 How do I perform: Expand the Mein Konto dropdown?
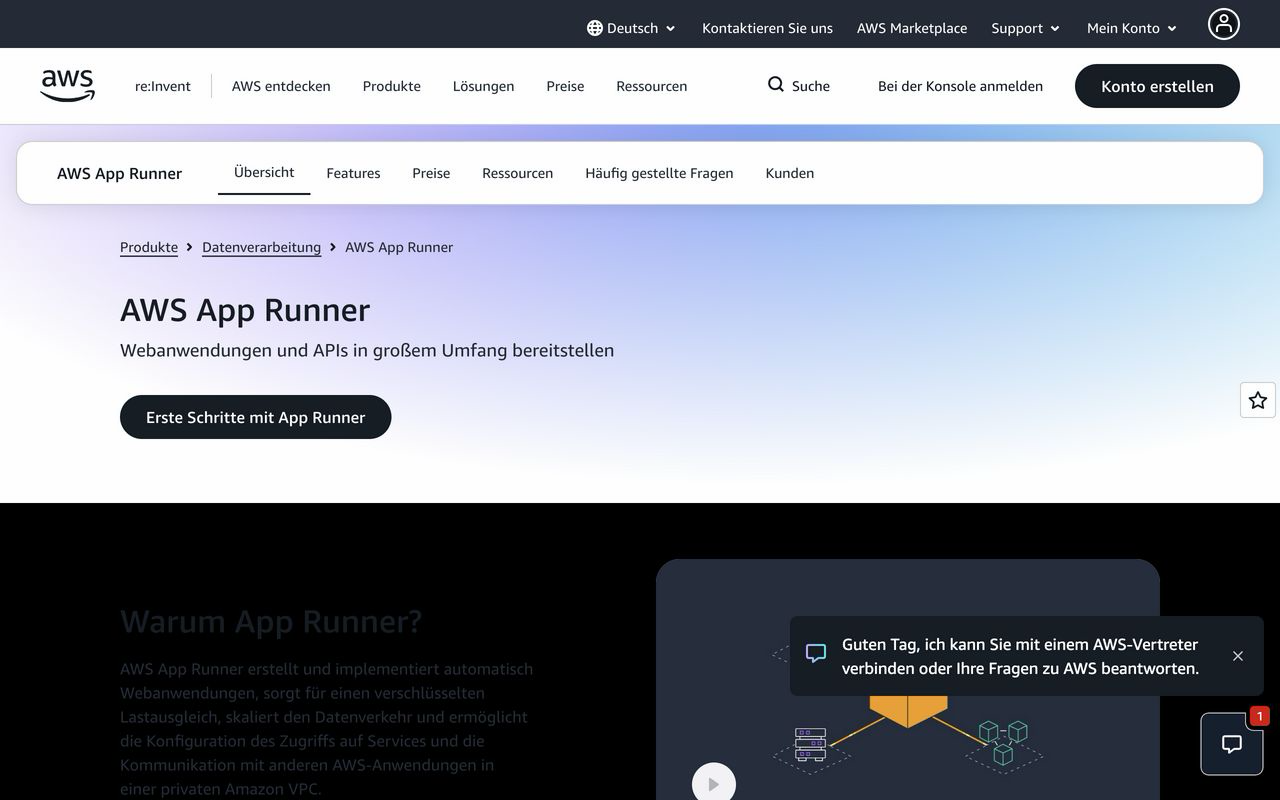coord(1132,28)
